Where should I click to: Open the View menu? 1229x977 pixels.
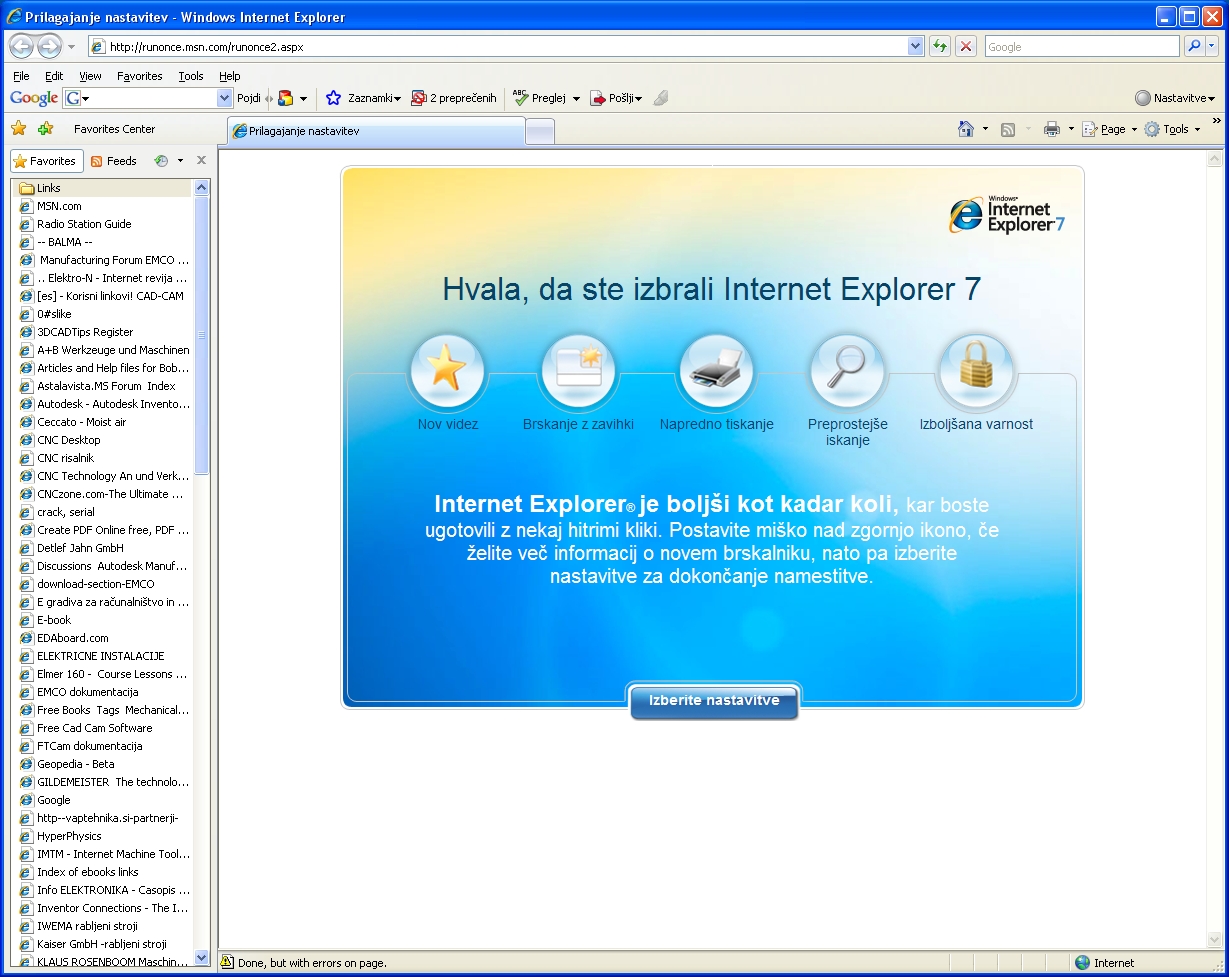click(90, 76)
